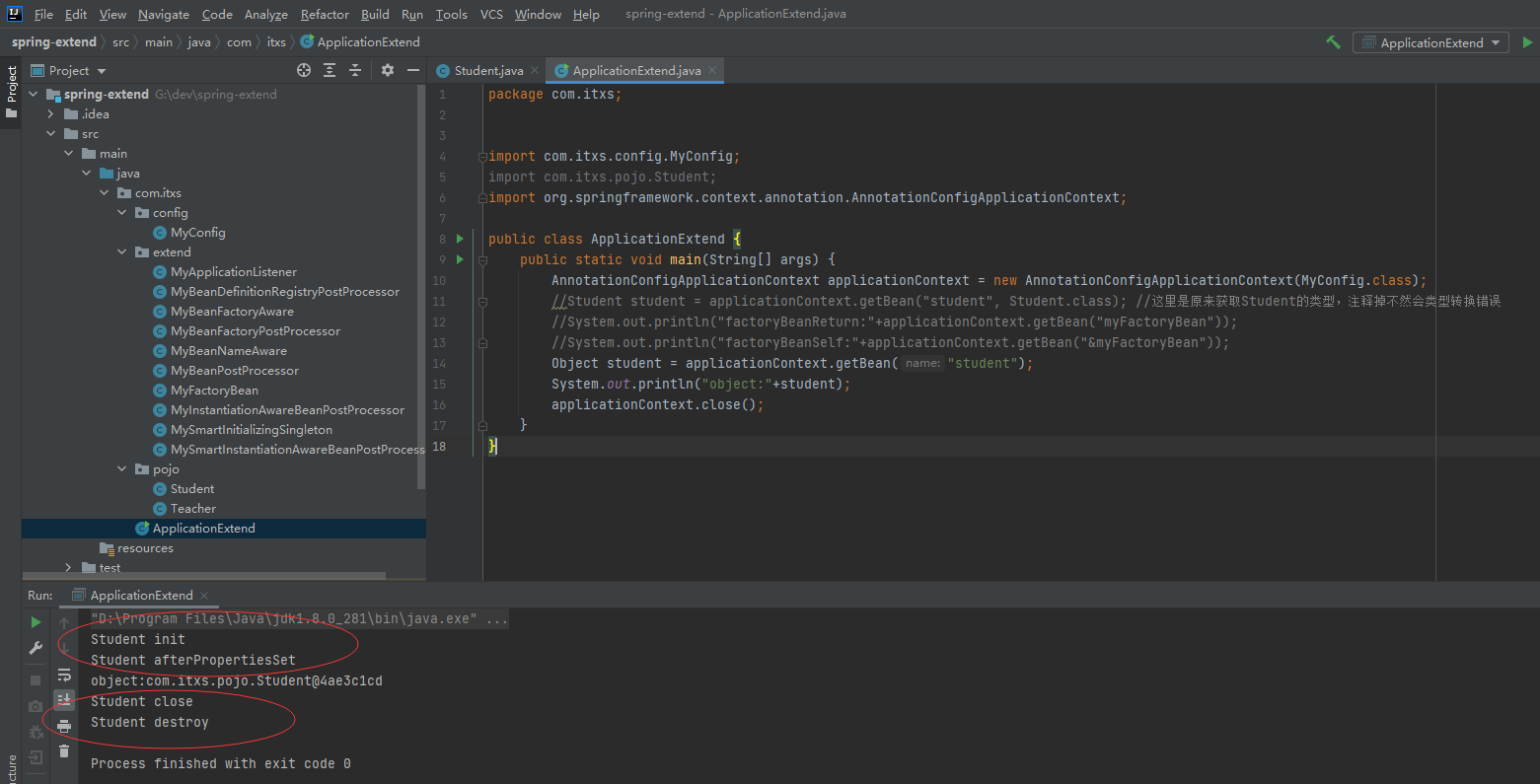This screenshot has height=784, width=1540.
Task: Open the Refactor menu
Action: click(325, 14)
